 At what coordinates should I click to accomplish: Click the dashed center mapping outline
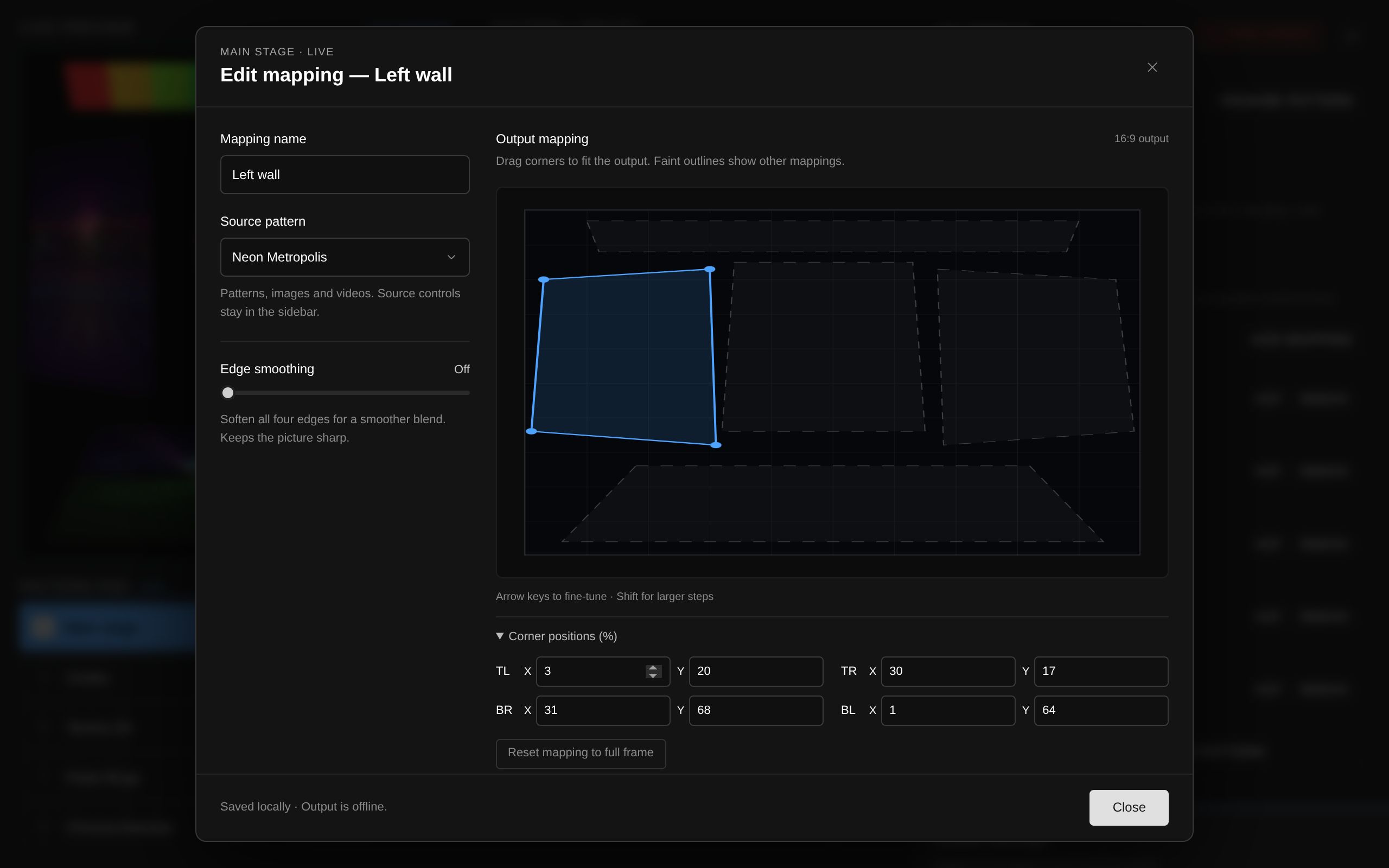(x=823, y=347)
